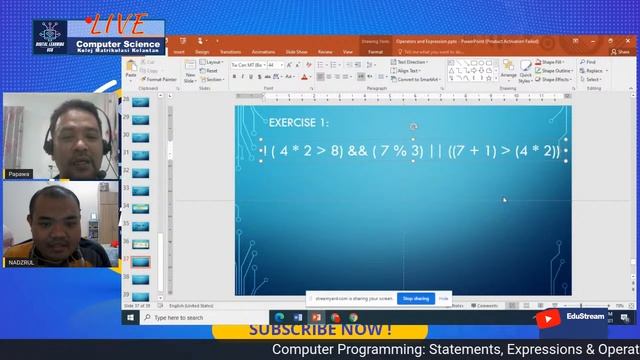Click Slide Sorter view icon in status bar

point(527,306)
